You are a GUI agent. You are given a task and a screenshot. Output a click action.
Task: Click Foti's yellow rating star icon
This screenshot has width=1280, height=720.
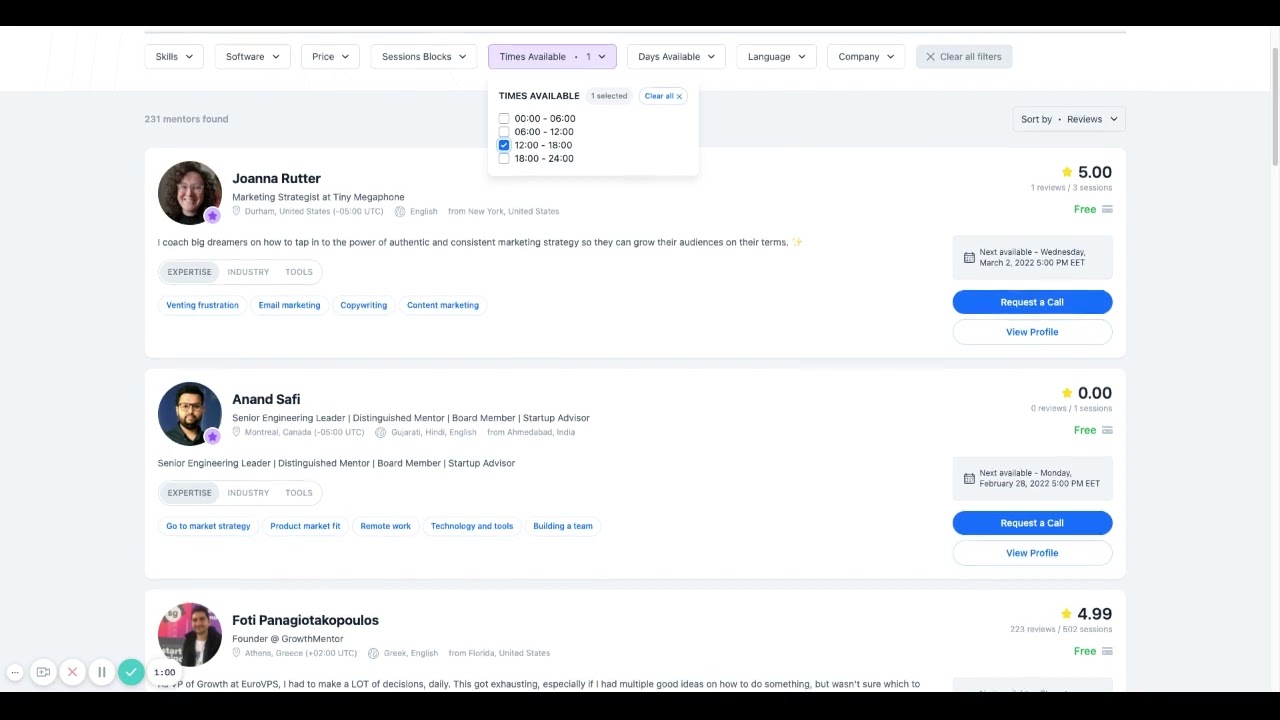click(1067, 614)
